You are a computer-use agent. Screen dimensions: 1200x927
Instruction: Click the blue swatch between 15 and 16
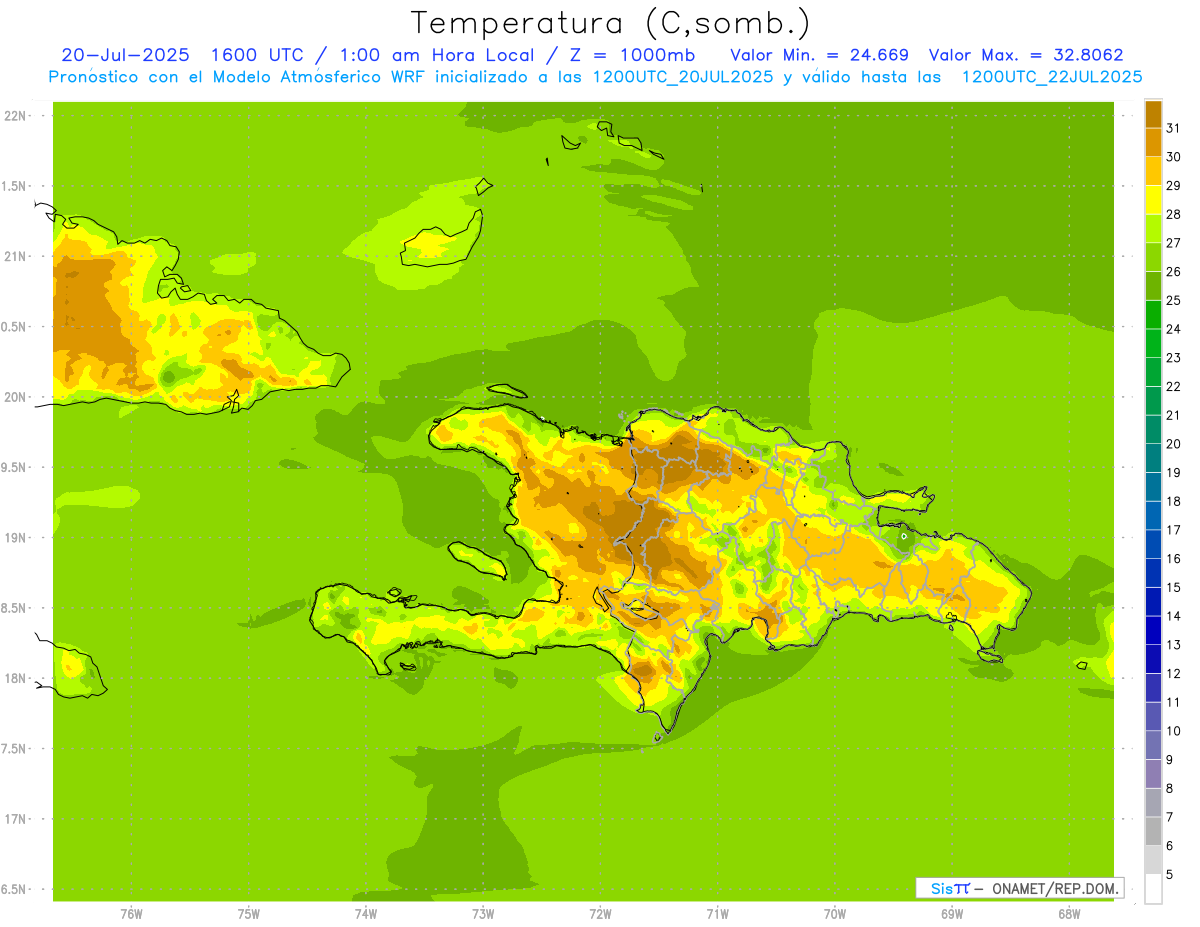pyautogui.click(x=1153, y=573)
